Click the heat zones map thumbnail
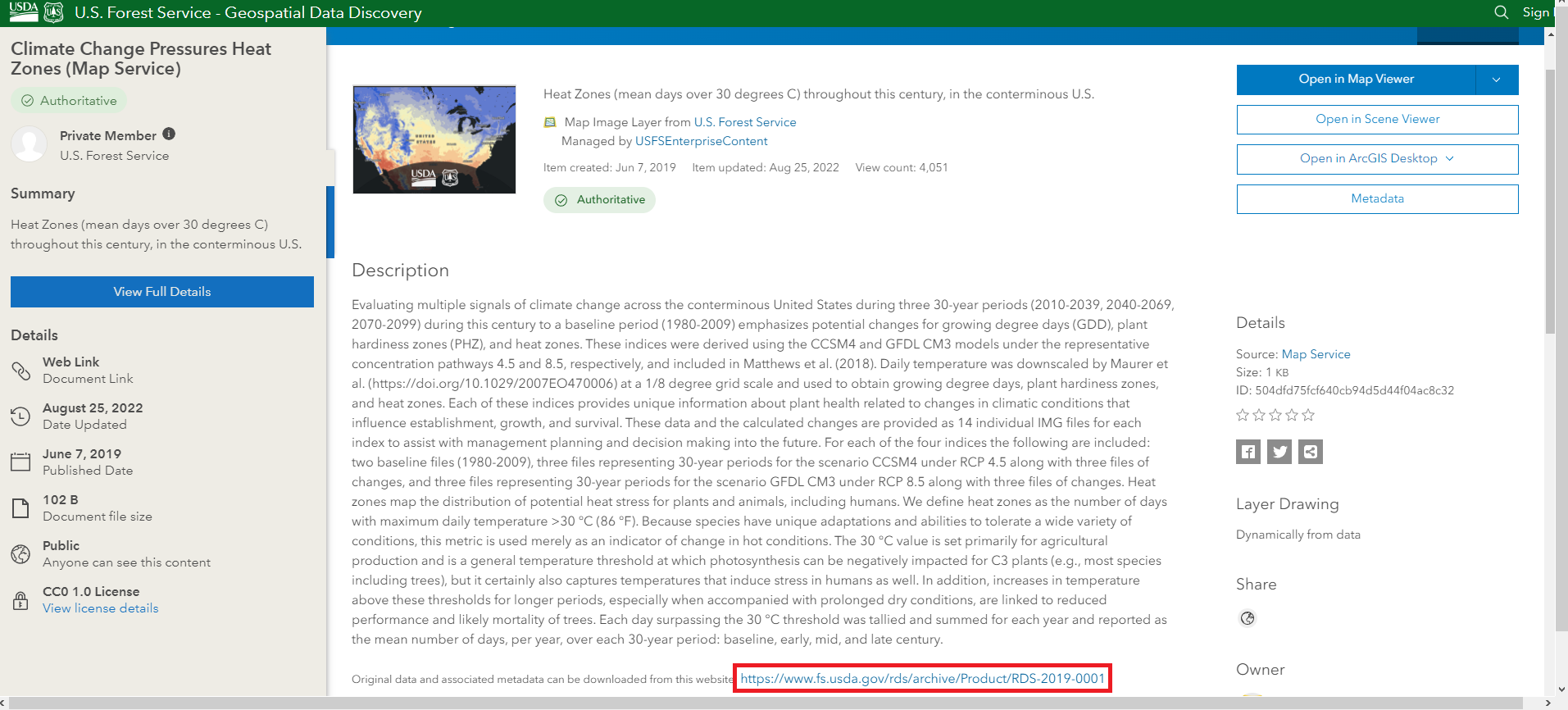This screenshot has width=1568, height=710. (434, 139)
